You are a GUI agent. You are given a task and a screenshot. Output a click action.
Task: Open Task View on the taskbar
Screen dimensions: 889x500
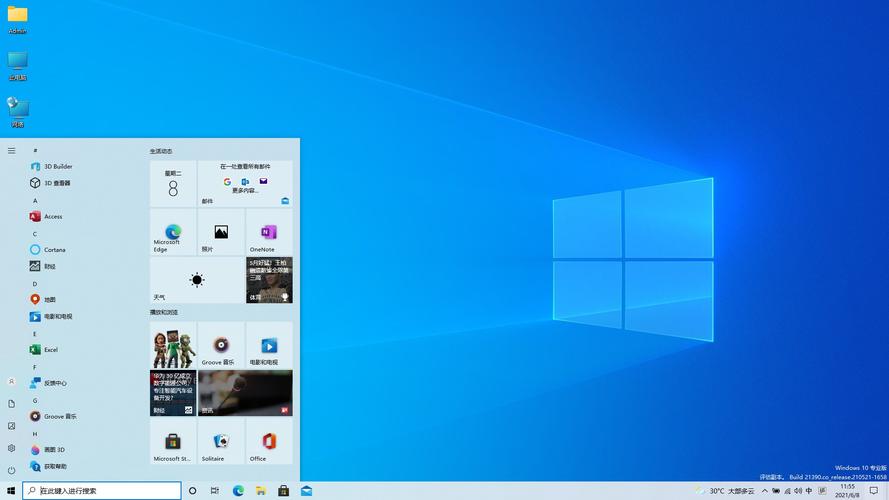(x=215, y=490)
